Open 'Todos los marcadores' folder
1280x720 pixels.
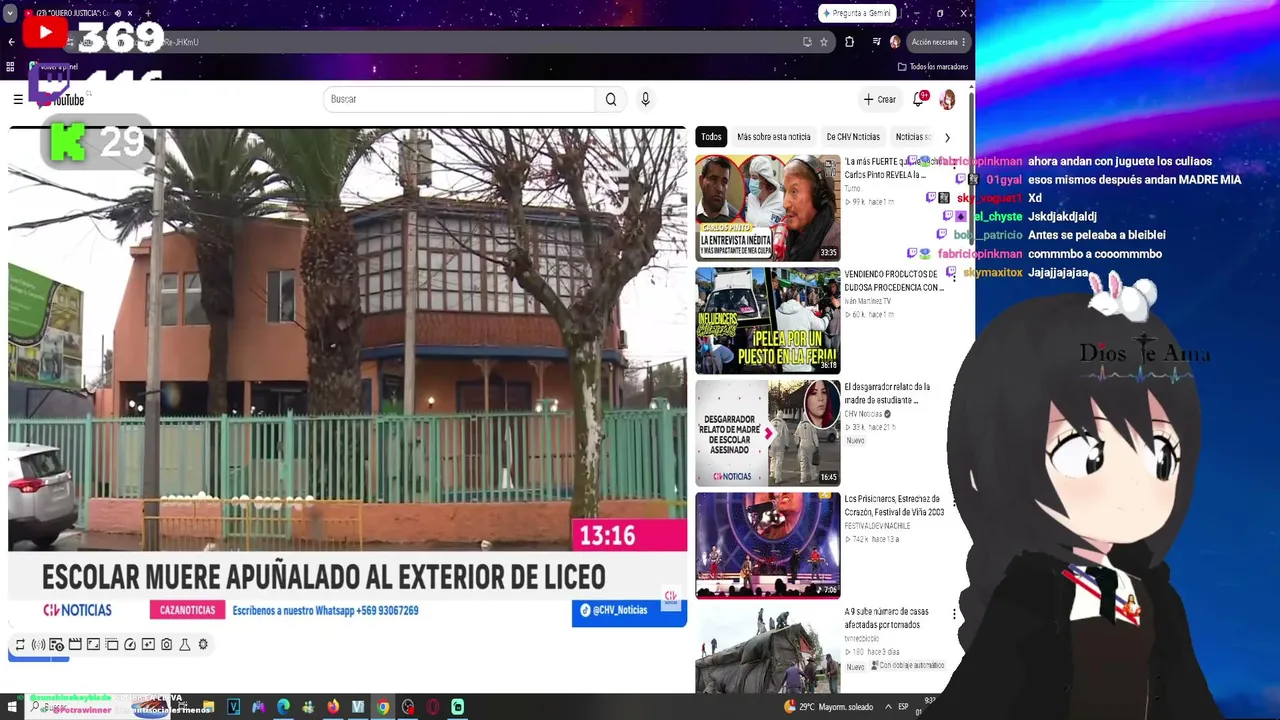coord(933,67)
